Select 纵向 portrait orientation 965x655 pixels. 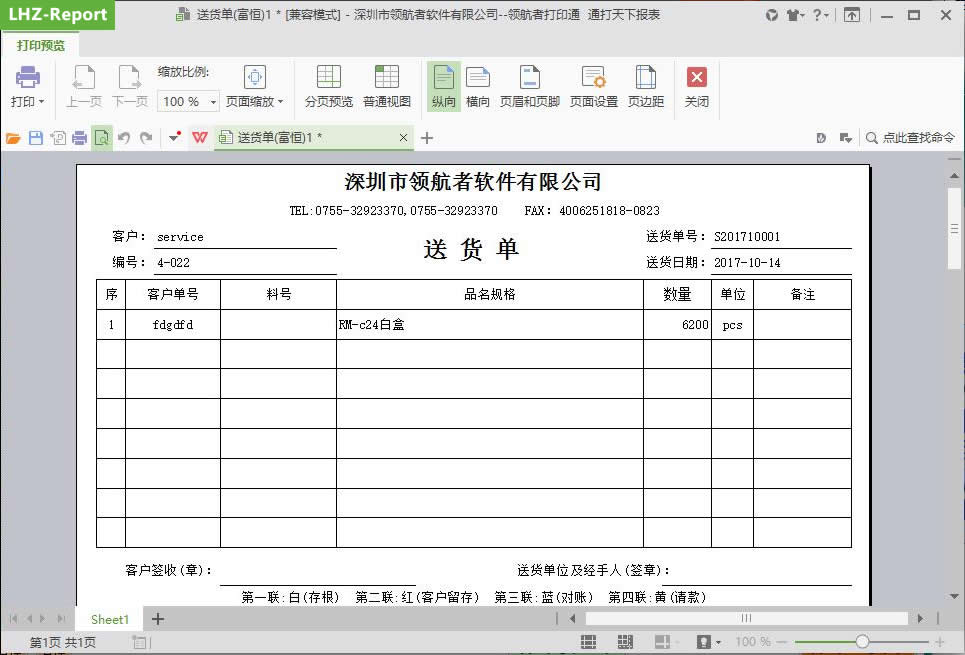[x=443, y=87]
